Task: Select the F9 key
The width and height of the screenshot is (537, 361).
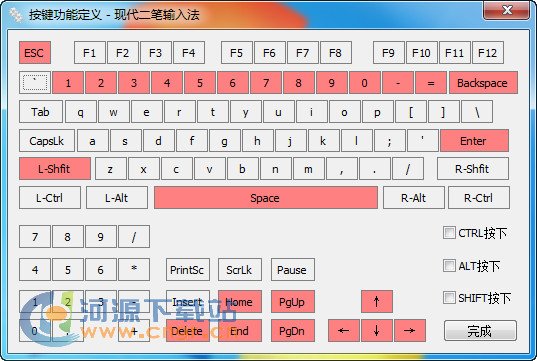Action: coord(388,53)
